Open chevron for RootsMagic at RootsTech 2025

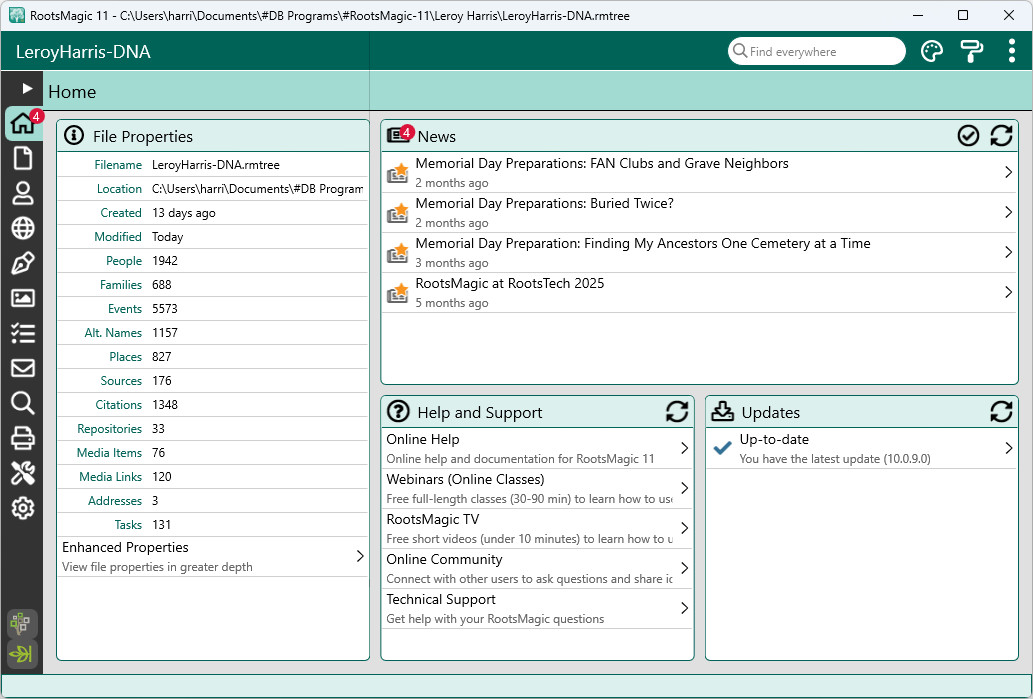coord(1009,292)
